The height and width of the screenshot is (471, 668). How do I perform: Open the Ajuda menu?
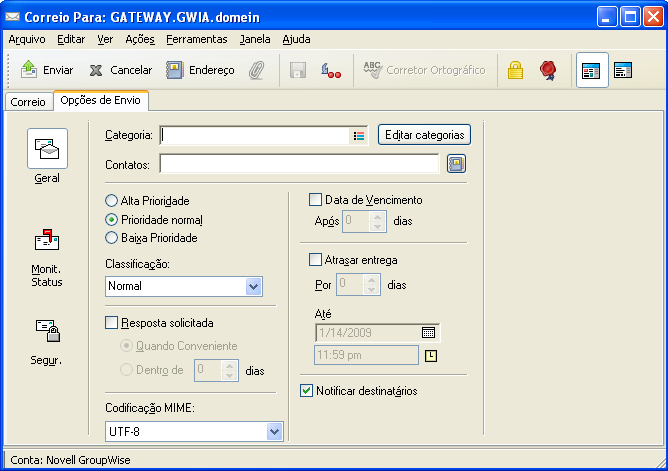[297, 39]
